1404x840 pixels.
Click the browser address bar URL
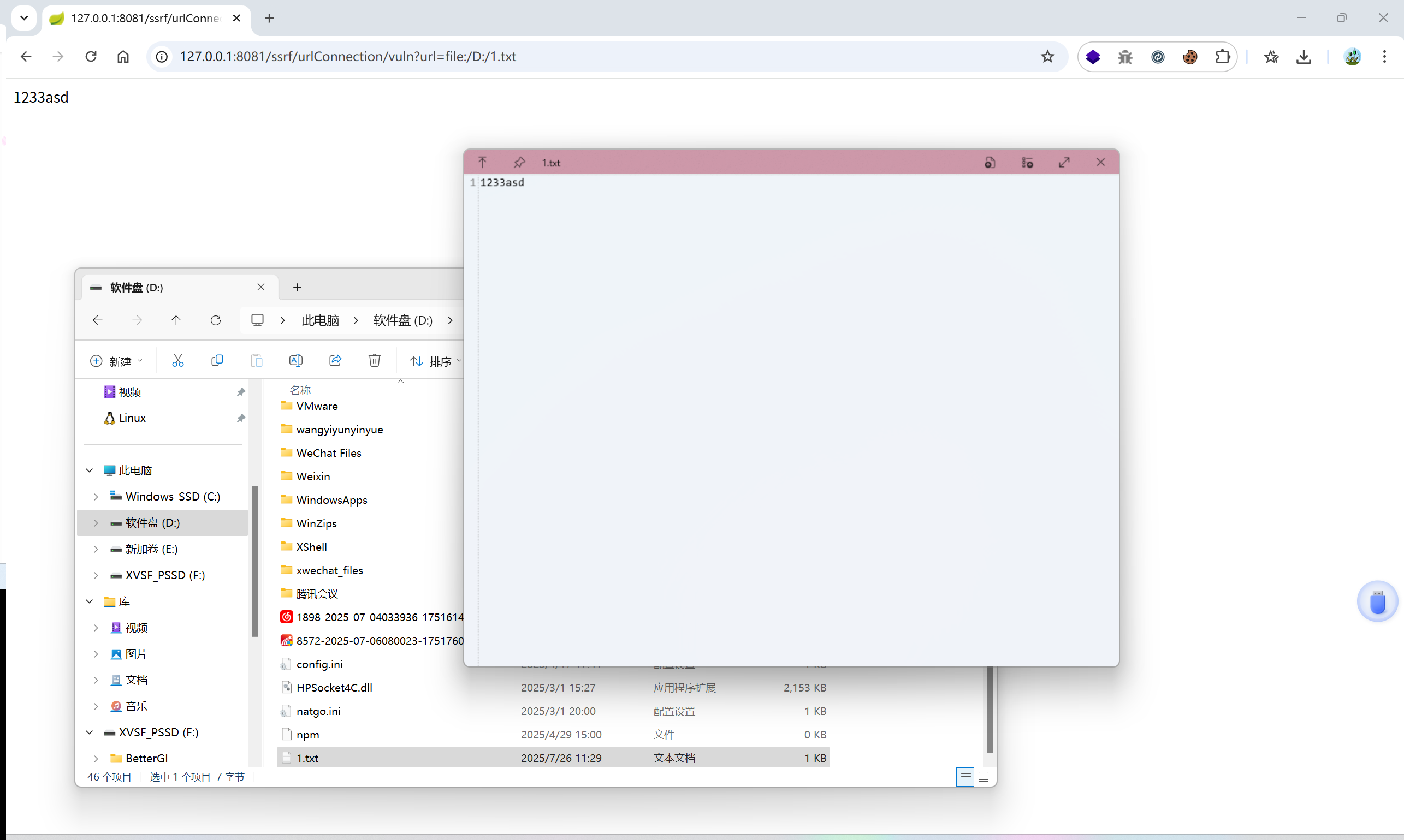tap(348, 57)
